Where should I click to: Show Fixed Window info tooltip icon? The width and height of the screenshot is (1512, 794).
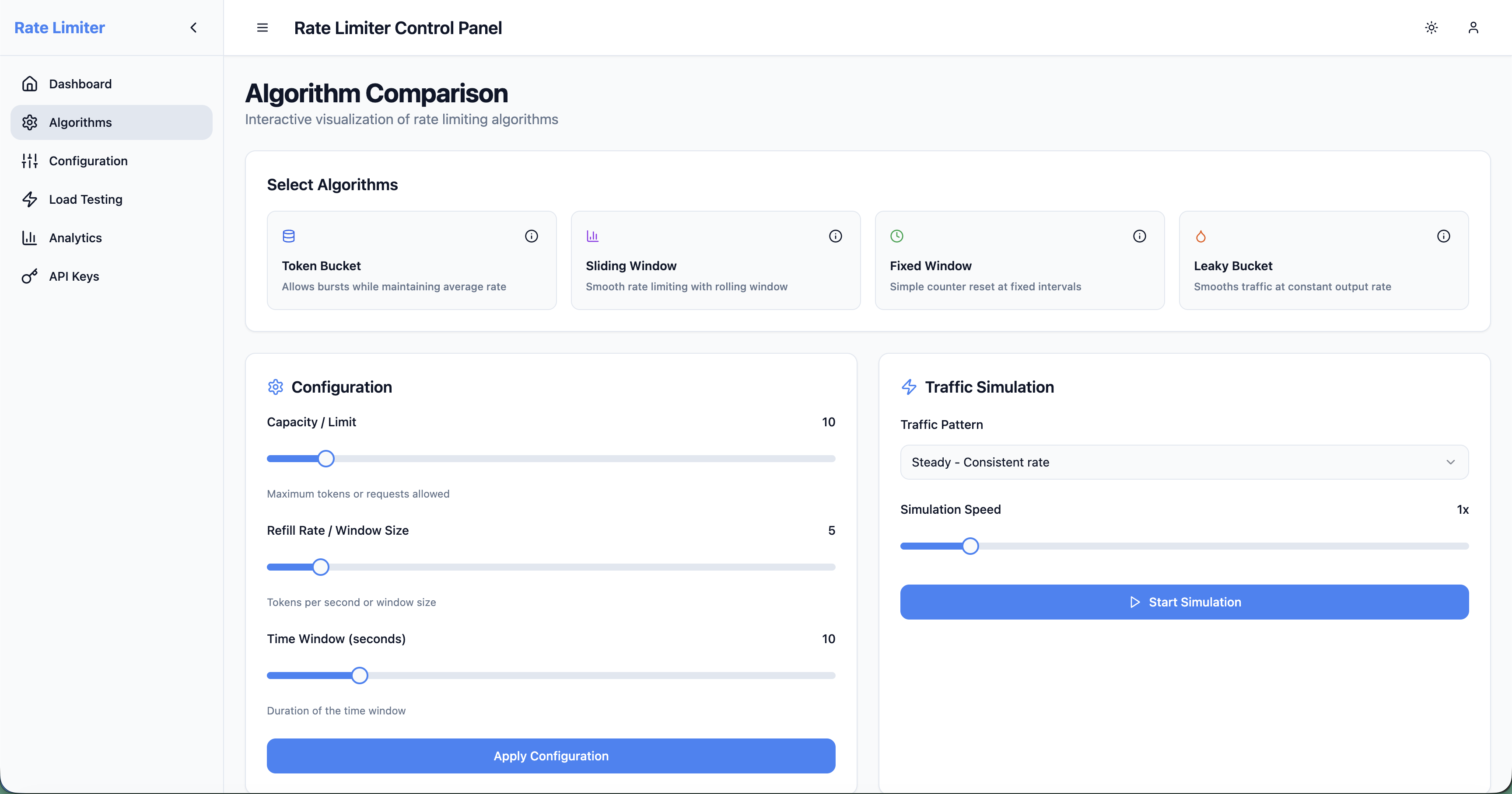click(x=1139, y=237)
